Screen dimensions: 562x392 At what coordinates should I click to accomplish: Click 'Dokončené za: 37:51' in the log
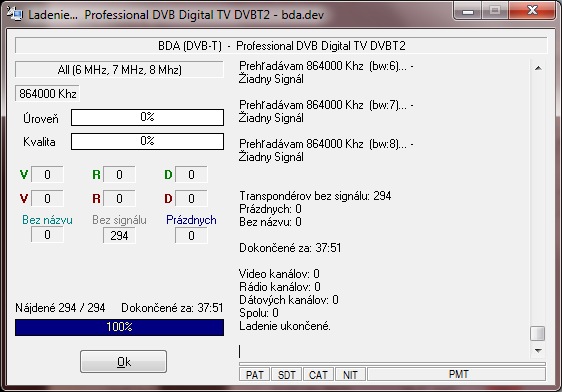coord(290,248)
